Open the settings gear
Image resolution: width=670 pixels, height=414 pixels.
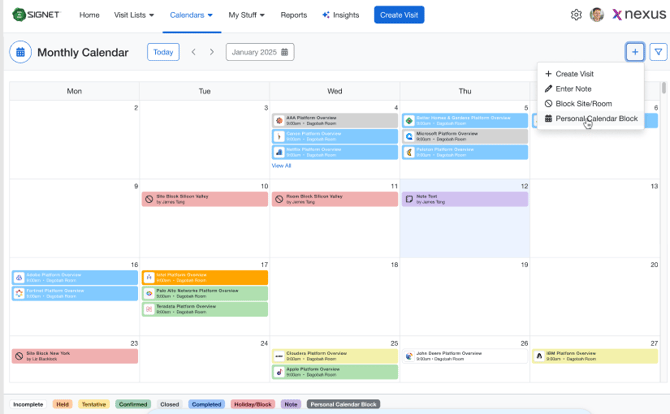pos(576,15)
